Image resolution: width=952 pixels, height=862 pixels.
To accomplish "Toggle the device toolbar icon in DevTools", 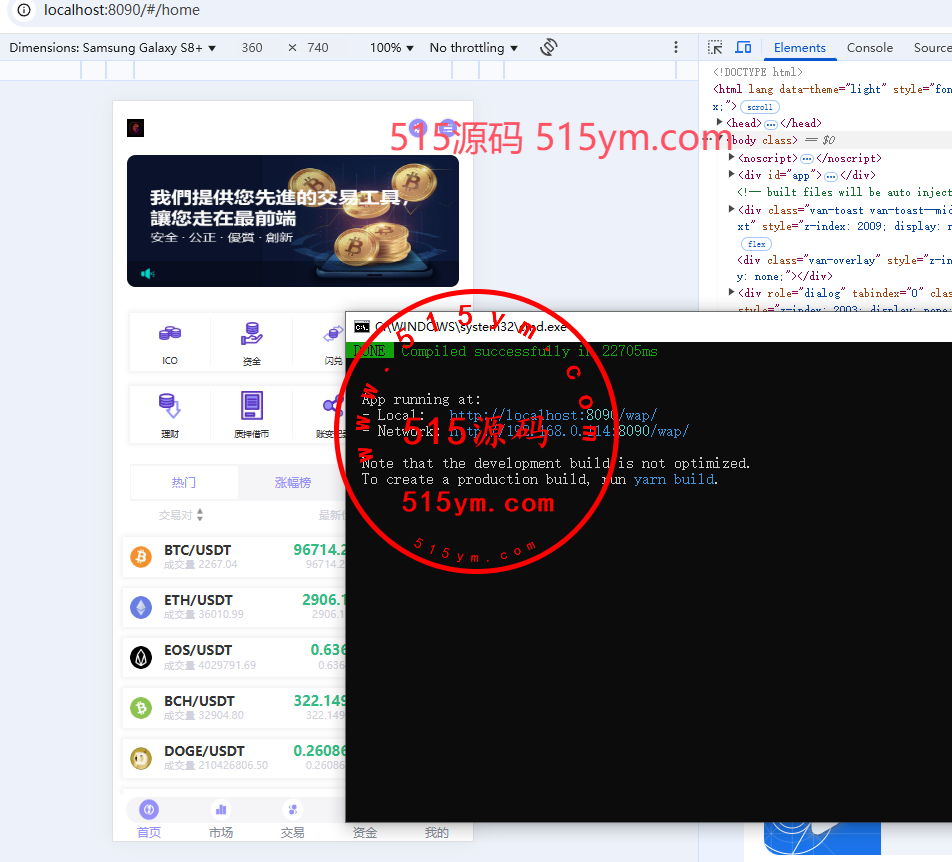I will tap(743, 47).
